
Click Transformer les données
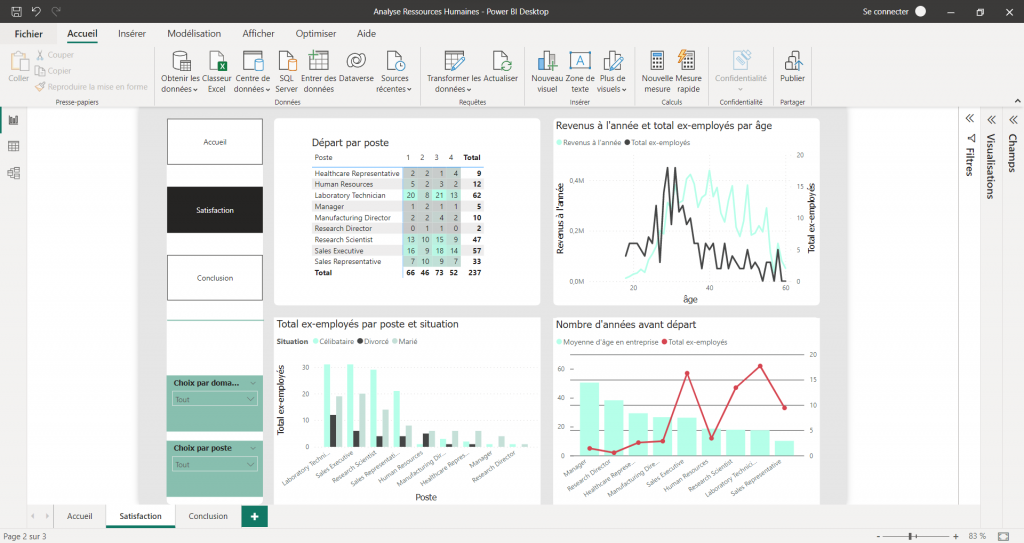point(454,71)
